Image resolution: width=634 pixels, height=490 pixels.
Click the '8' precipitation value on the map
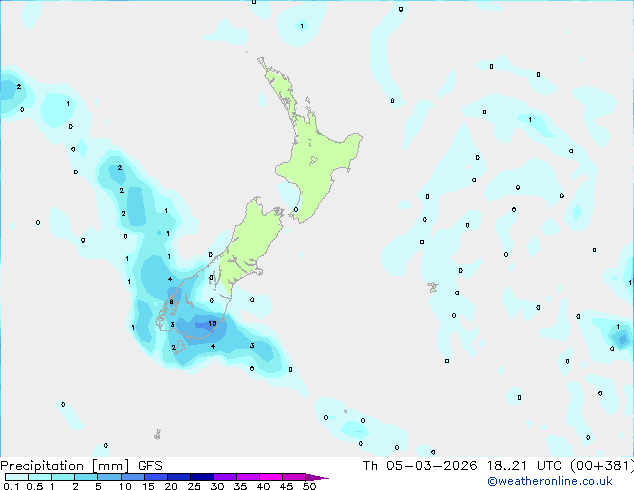point(171,302)
